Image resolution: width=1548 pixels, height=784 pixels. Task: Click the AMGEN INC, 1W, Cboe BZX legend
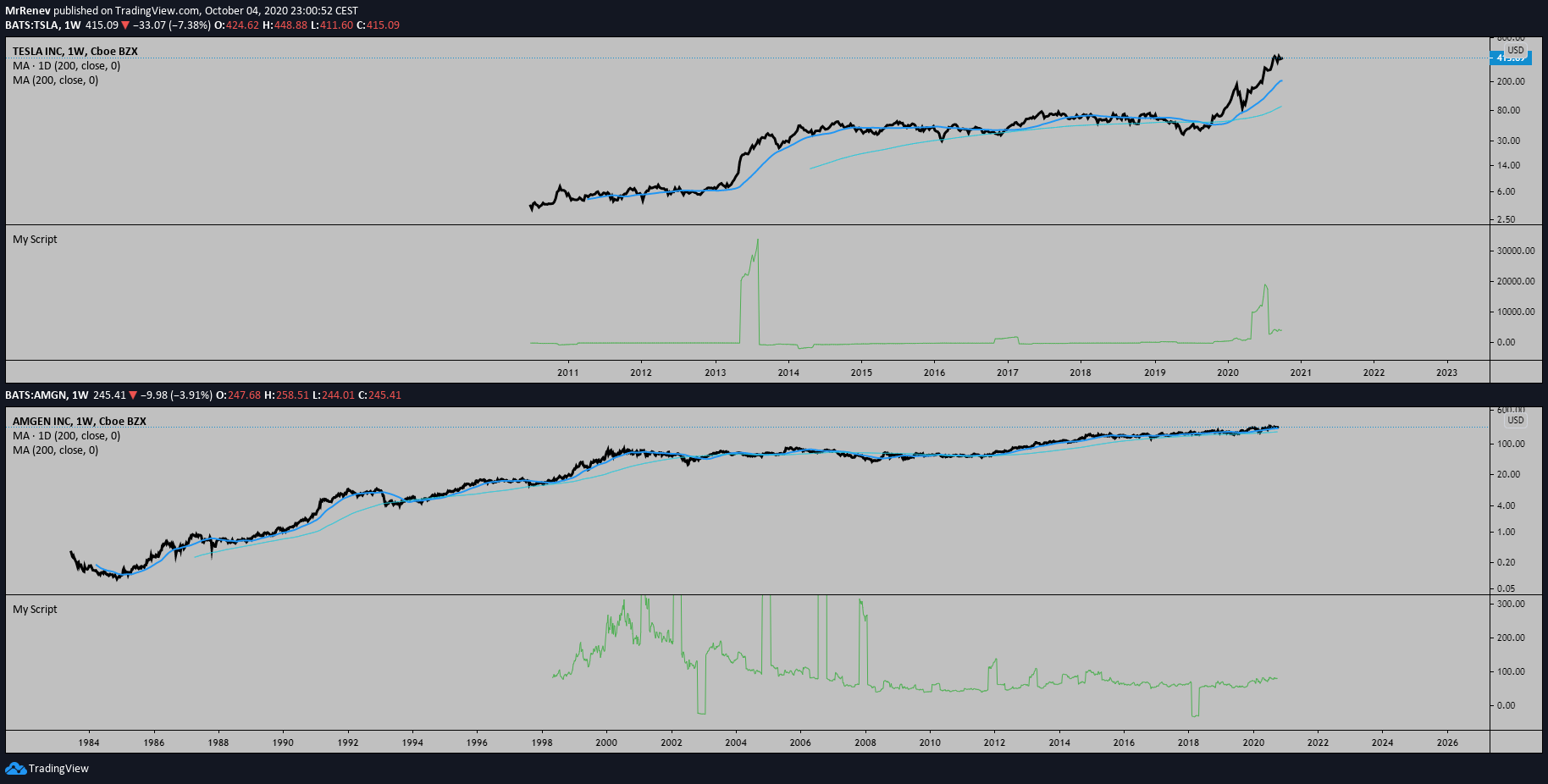pos(80,422)
